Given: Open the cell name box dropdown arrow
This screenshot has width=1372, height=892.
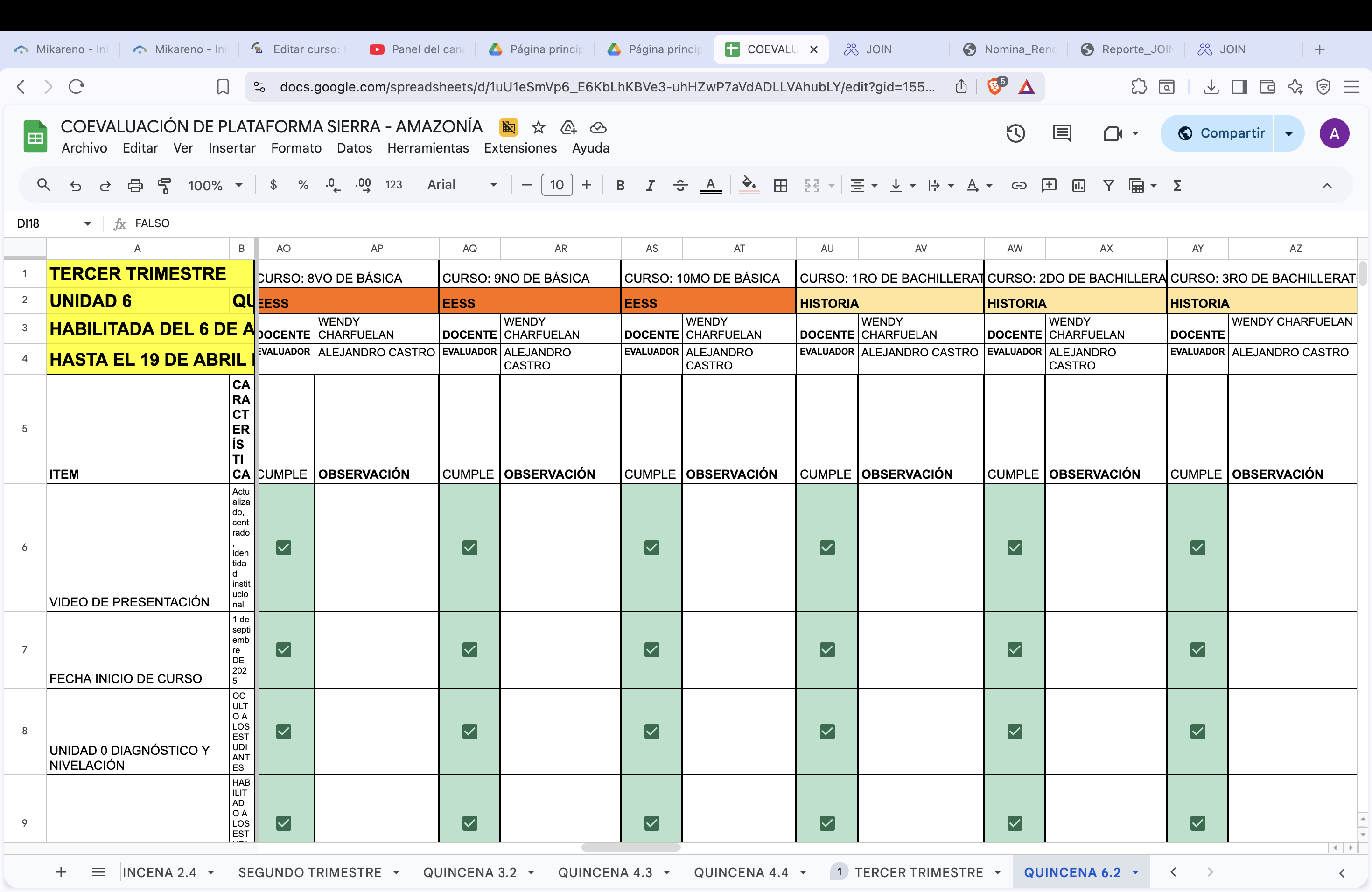Looking at the screenshot, I should 88,223.
